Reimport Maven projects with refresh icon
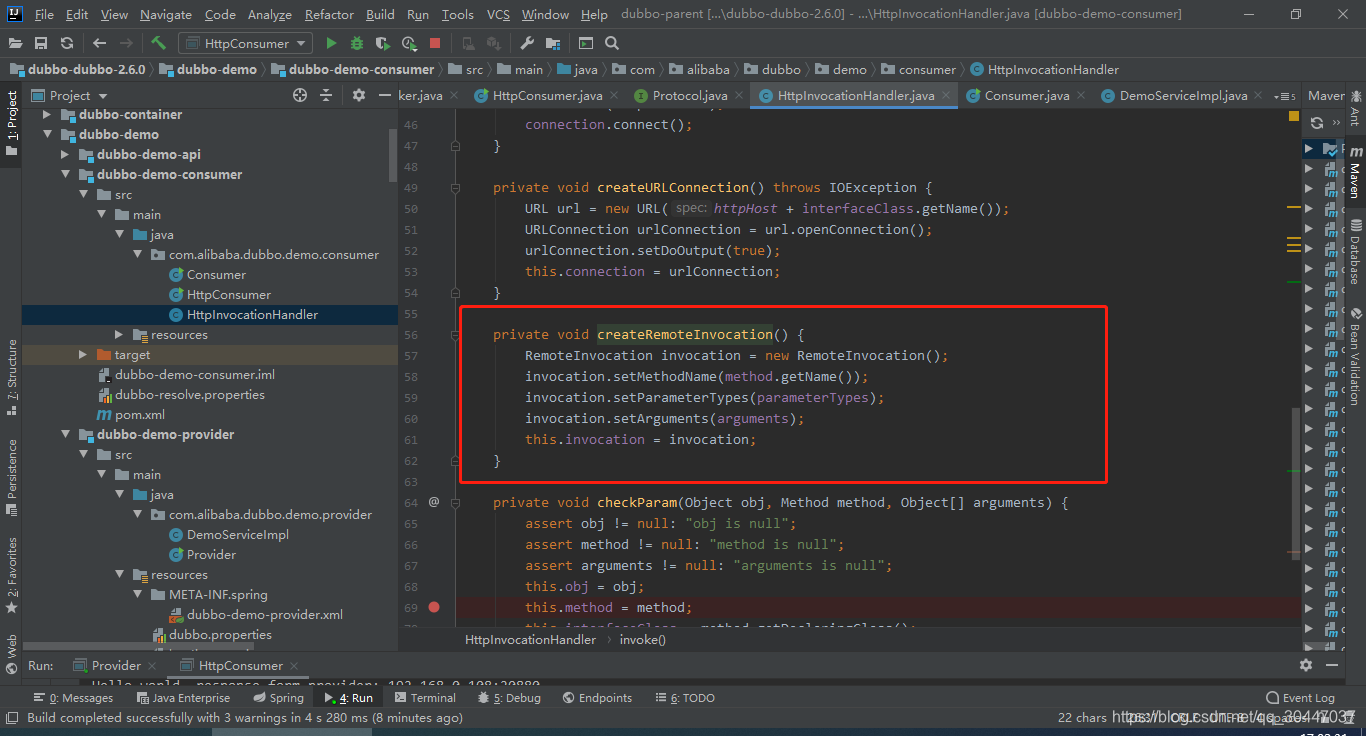This screenshot has width=1366, height=736. pos(1317,122)
